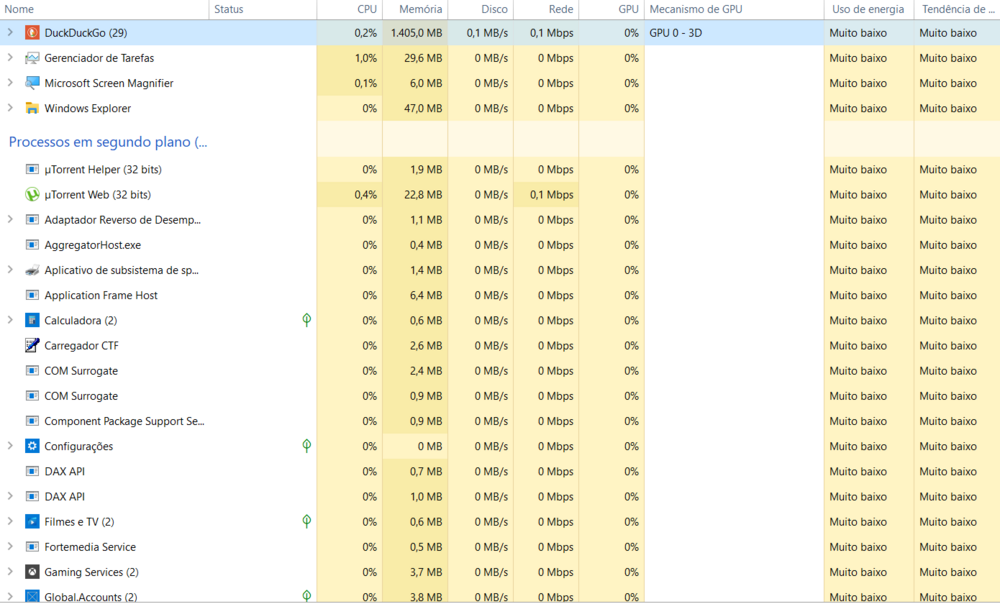This screenshot has width=1000, height=604.
Task: Click the µTorrent Web green icon
Action: click(x=32, y=195)
